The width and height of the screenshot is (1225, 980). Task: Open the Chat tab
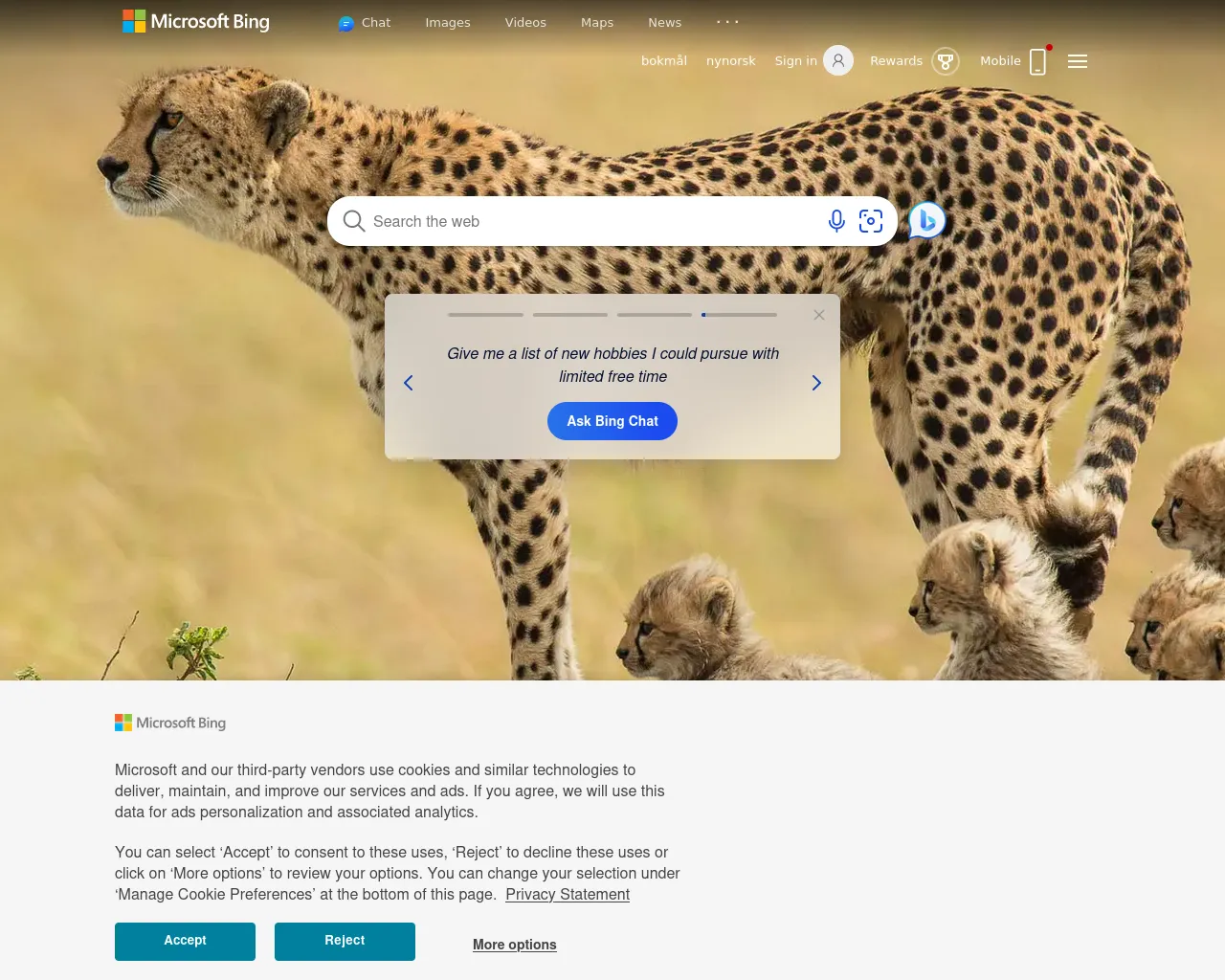365,23
